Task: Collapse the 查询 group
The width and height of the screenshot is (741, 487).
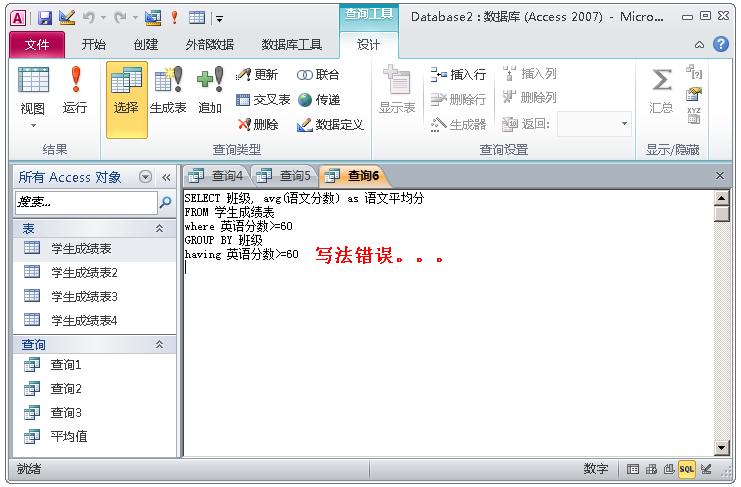Action: (x=160, y=345)
